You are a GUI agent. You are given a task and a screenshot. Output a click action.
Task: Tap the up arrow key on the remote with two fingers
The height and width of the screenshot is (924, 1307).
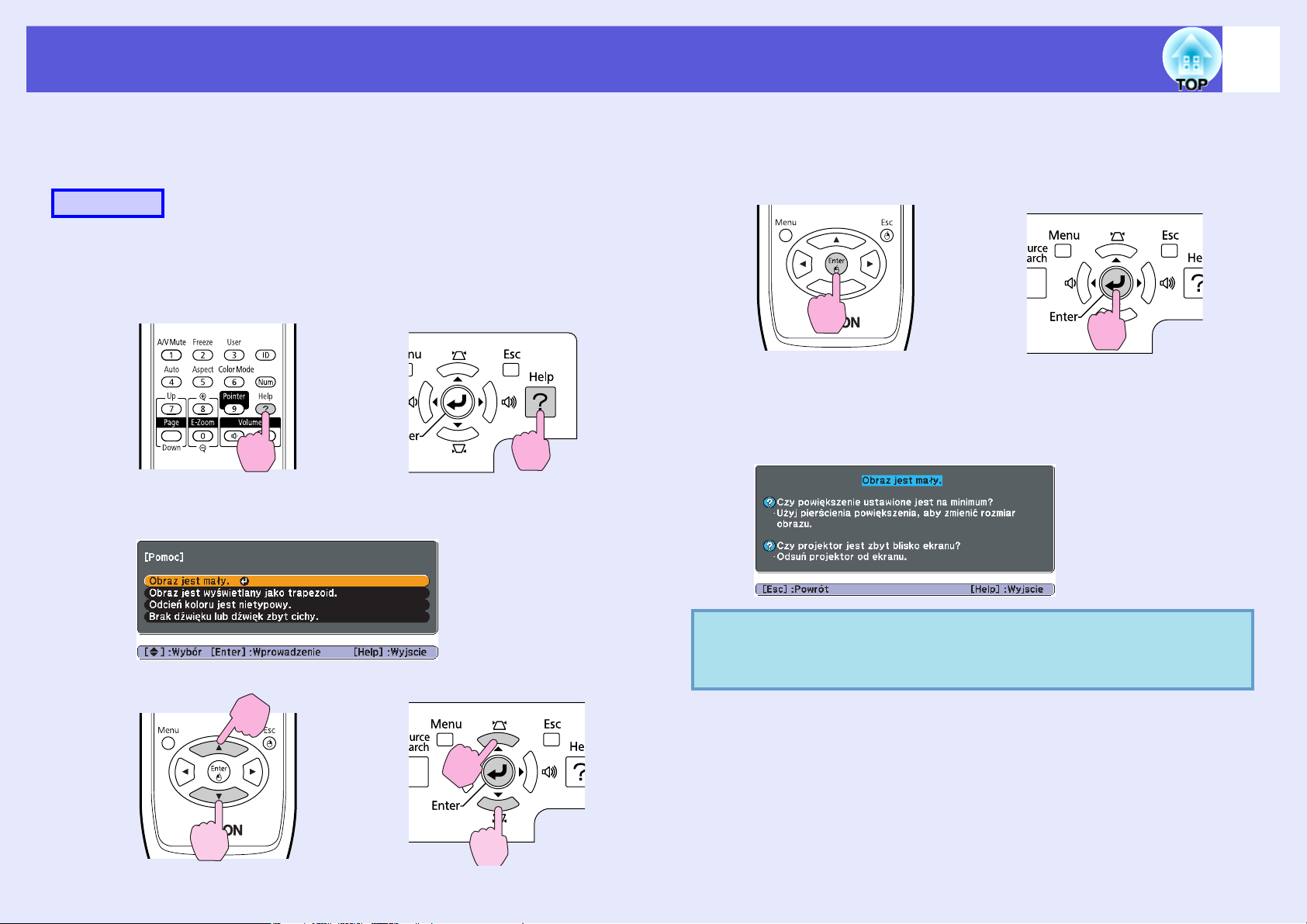click(x=219, y=748)
